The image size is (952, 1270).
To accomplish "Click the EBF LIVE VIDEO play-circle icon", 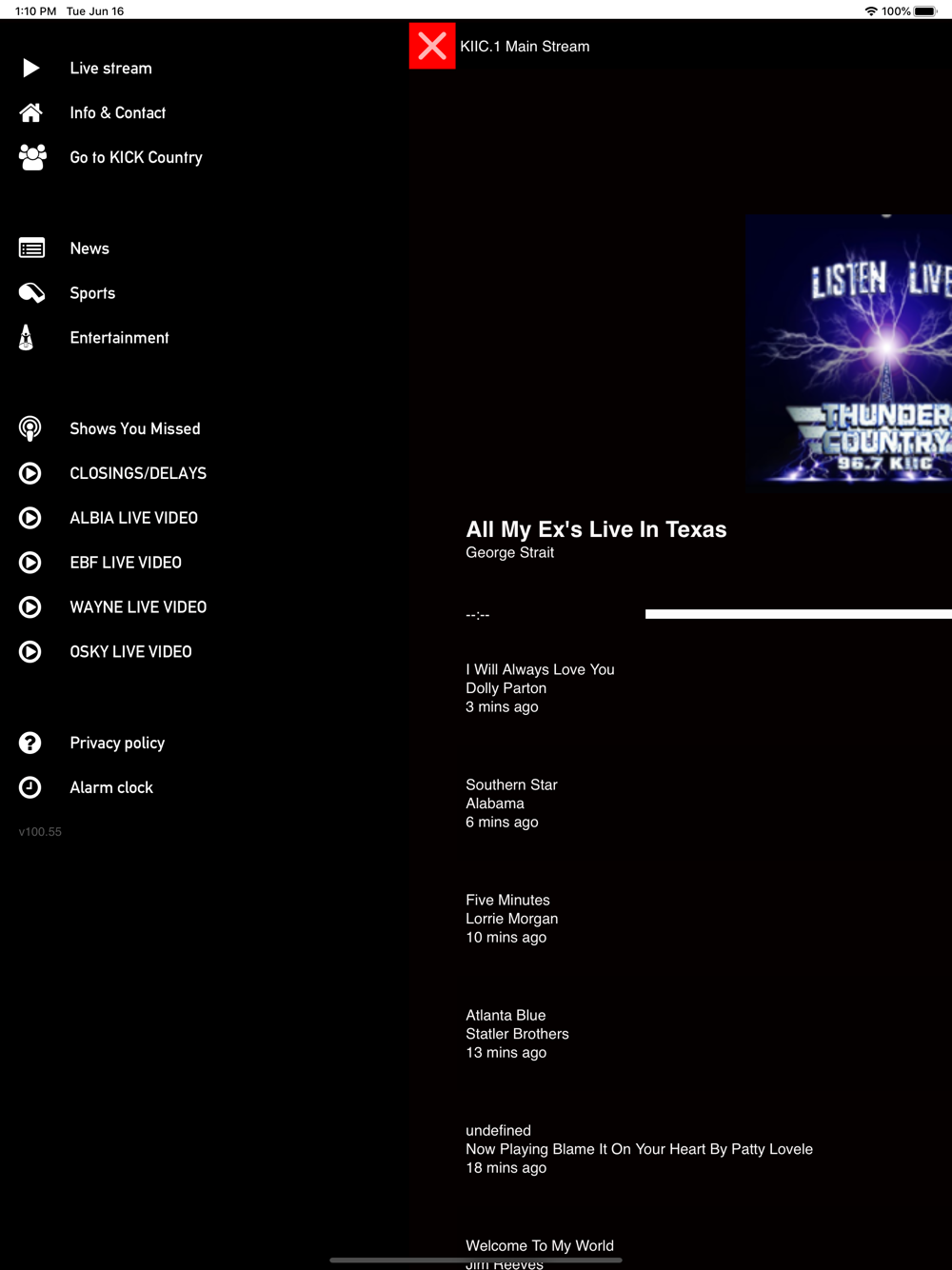I will point(30,563).
